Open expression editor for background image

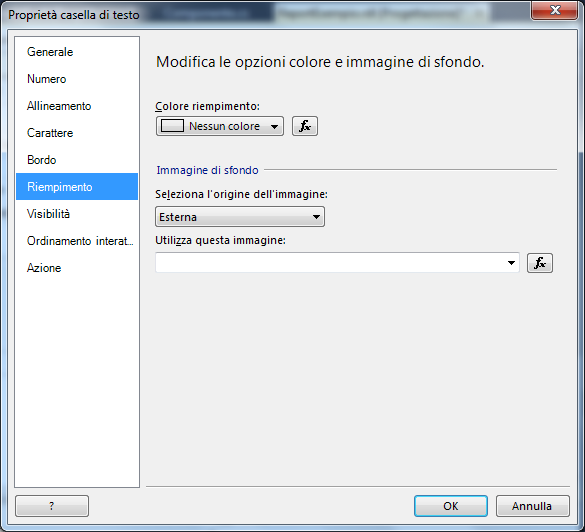tap(539, 263)
